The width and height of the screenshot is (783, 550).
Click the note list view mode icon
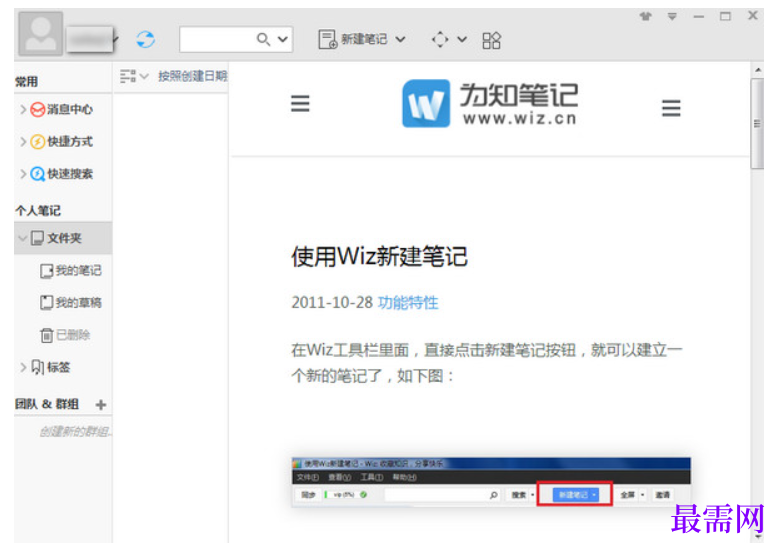pyautogui.click(x=128, y=76)
